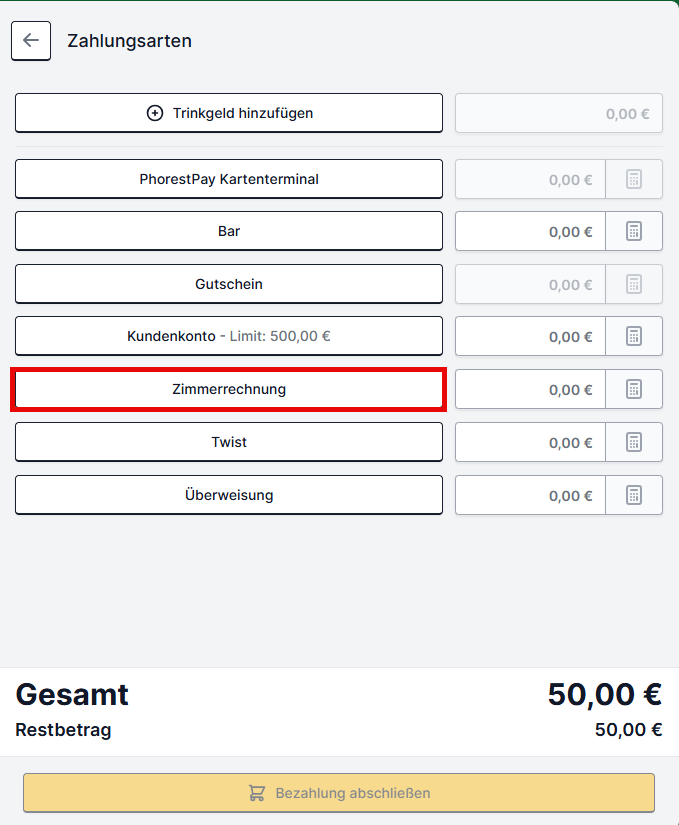Open calculator for Überweisung amount
Screen dimensions: 679x825
pos(634,495)
